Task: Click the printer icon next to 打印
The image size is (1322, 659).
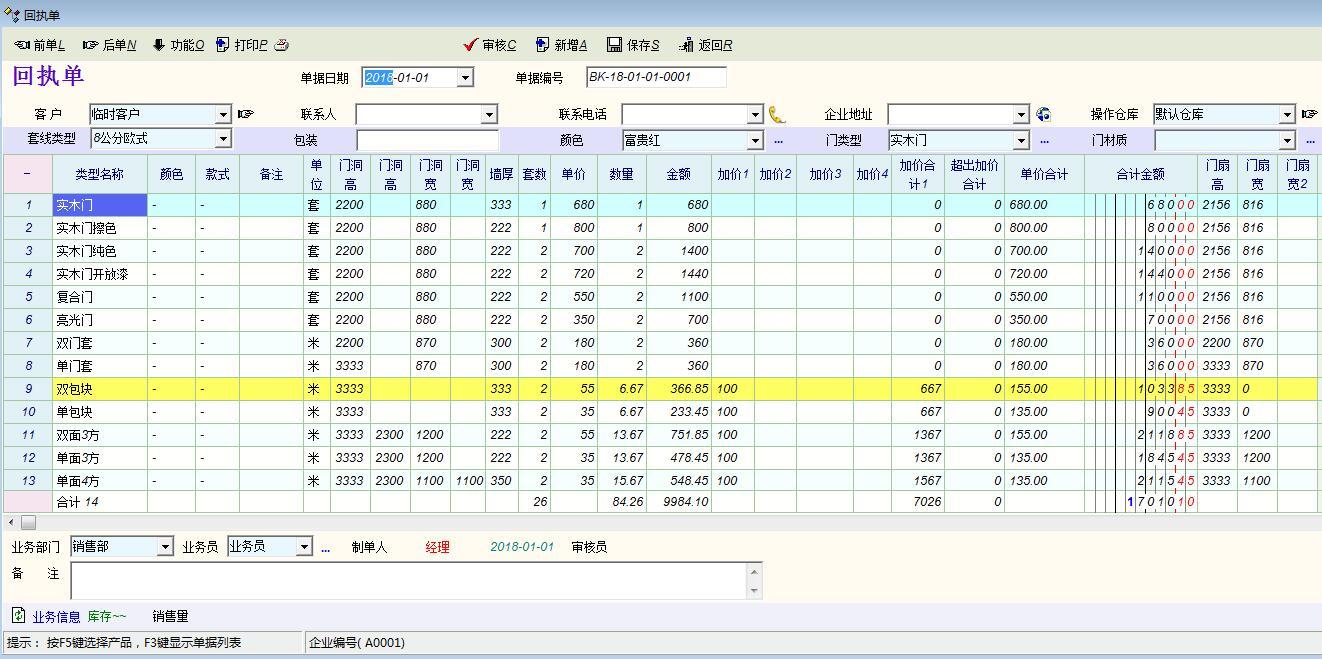Action: coord(282,45)
